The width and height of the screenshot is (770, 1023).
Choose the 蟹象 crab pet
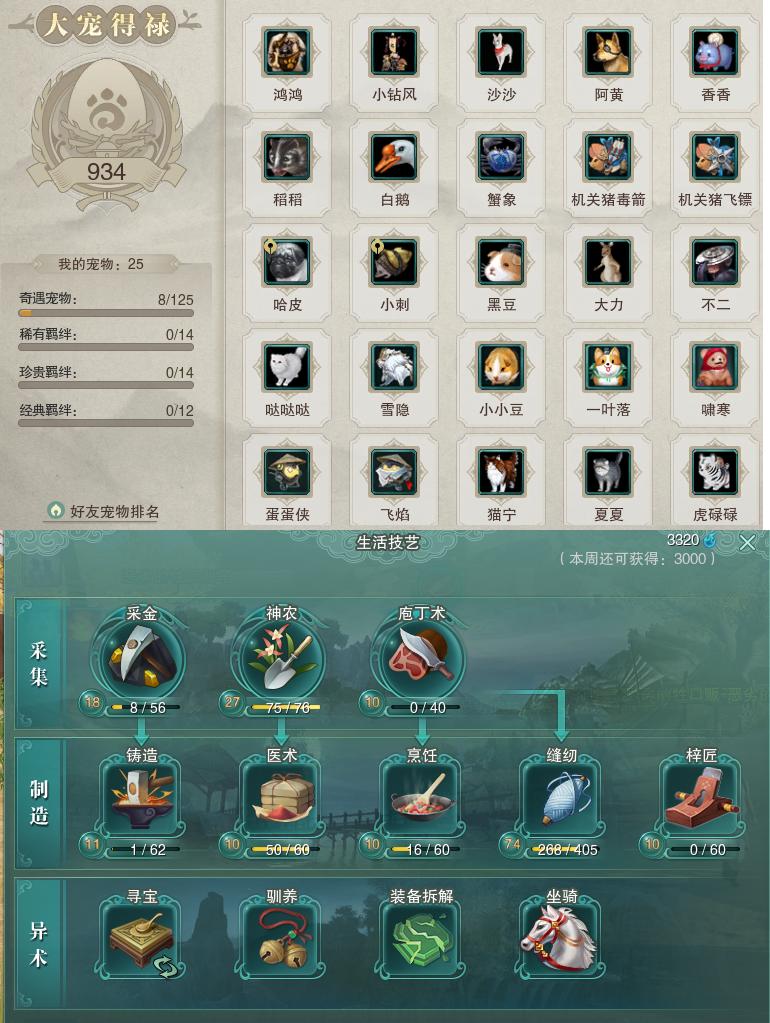point(501,157)
